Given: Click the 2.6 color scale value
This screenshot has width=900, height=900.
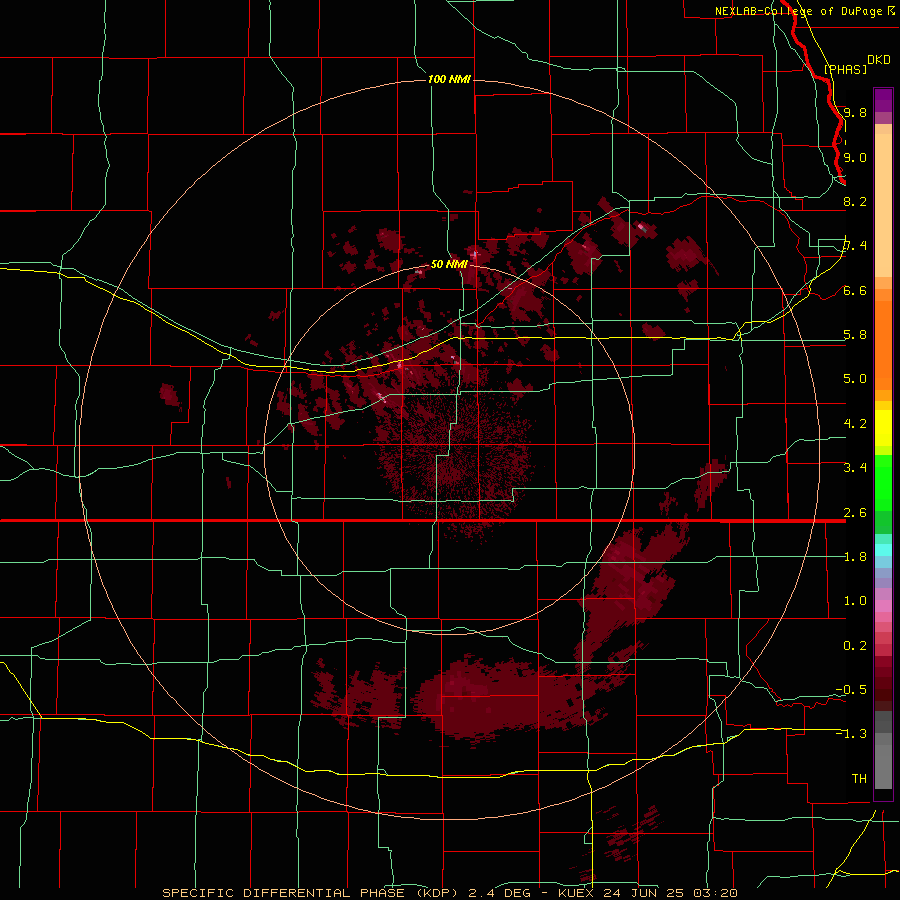Looking at the screenshot, I should [855, 512].
